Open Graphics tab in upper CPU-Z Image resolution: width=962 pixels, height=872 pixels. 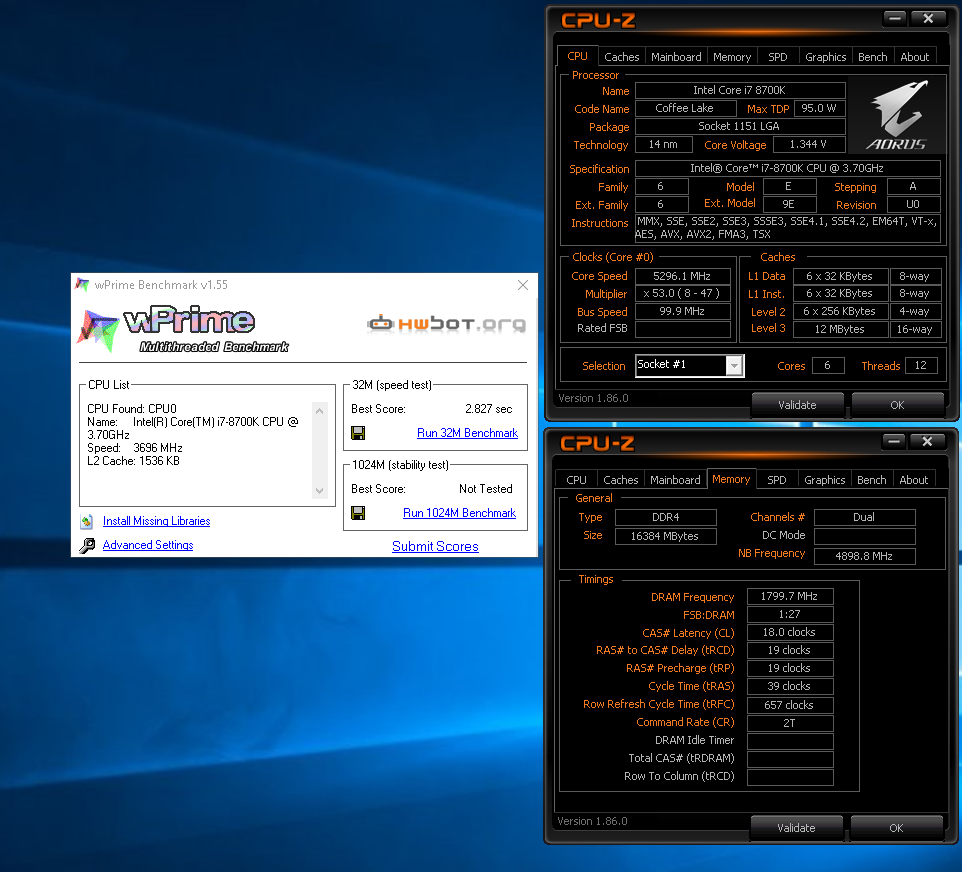(825, 57)
